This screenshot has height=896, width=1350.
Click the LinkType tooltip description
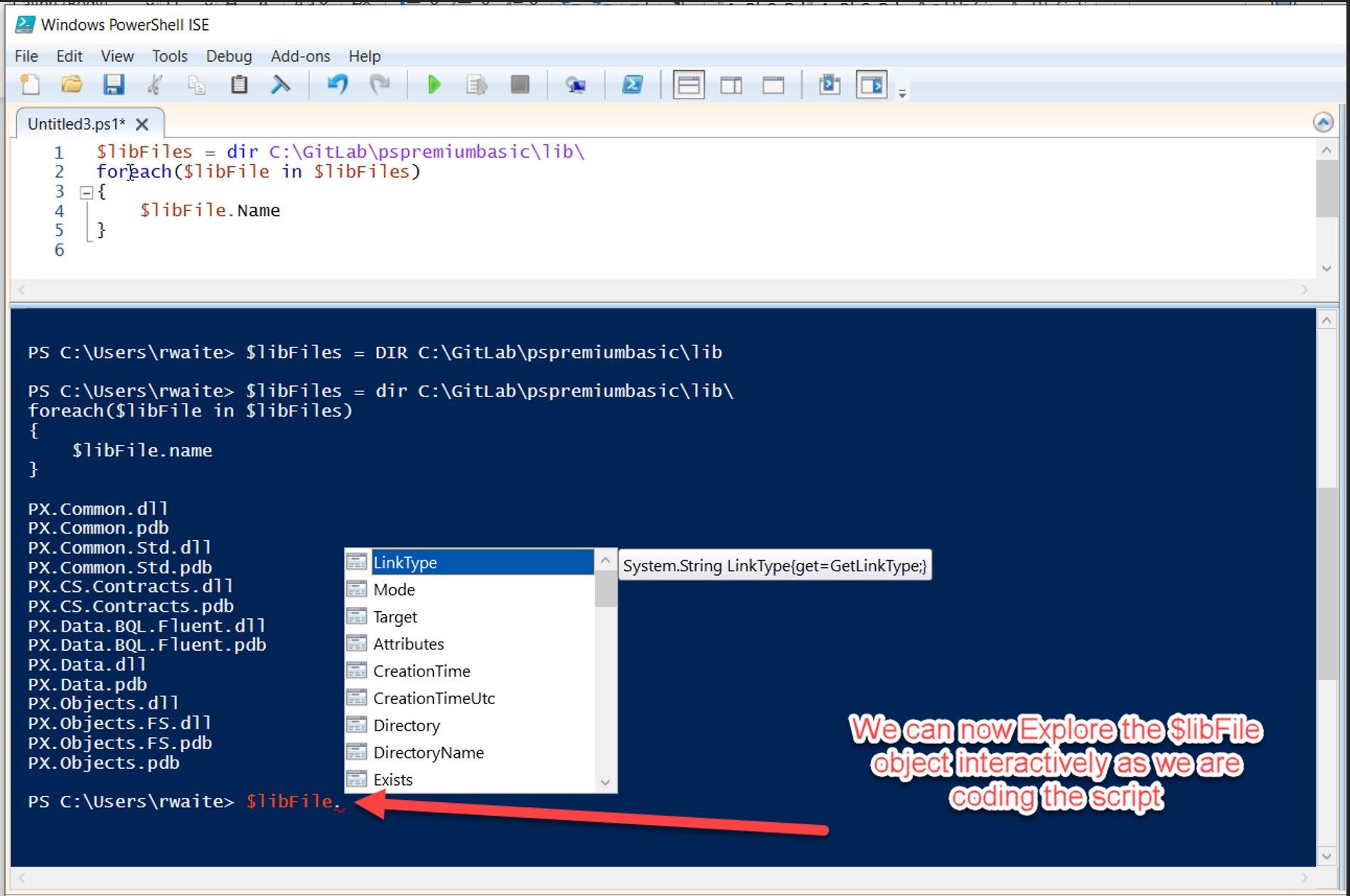click(x=775, y=566)
